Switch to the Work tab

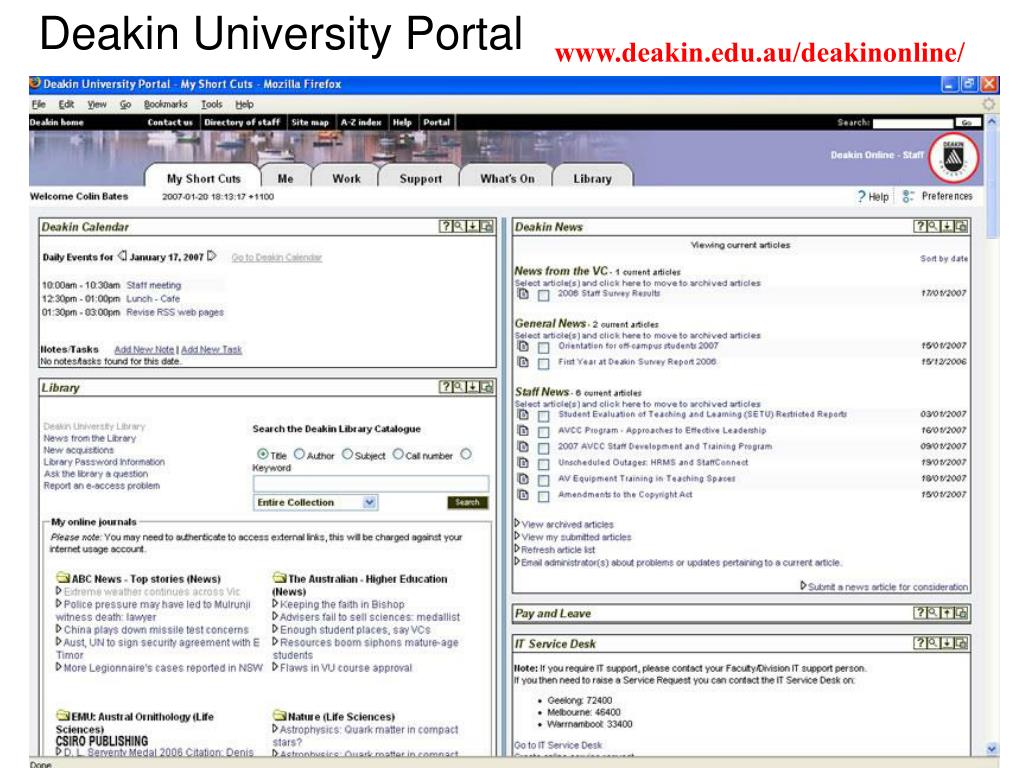(346, 178)
